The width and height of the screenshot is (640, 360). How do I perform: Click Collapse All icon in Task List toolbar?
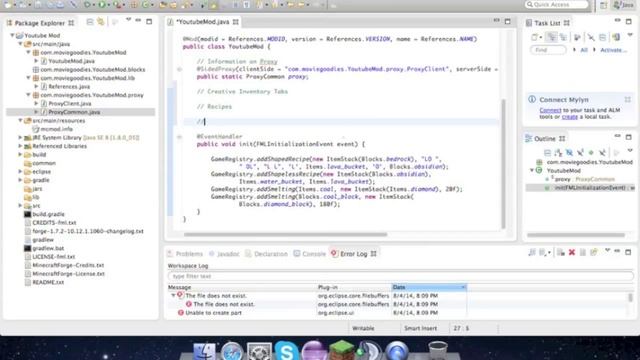pyautogui.click(x=602, y=38)
